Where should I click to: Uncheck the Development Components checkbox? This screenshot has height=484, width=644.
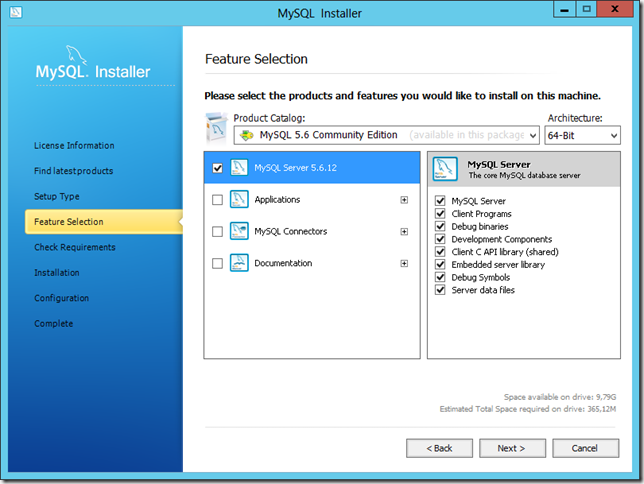coord(440,239)
